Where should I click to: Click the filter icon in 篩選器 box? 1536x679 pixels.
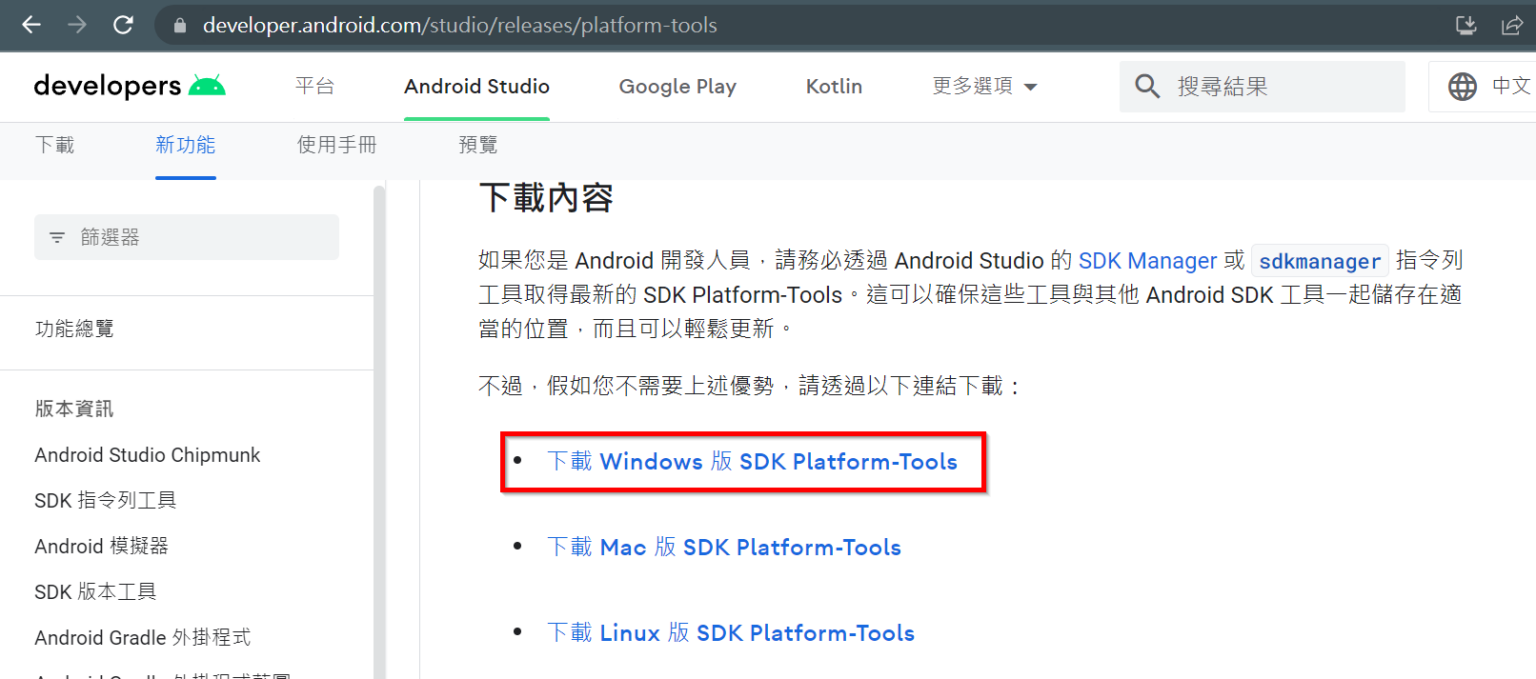click(57, 236)
